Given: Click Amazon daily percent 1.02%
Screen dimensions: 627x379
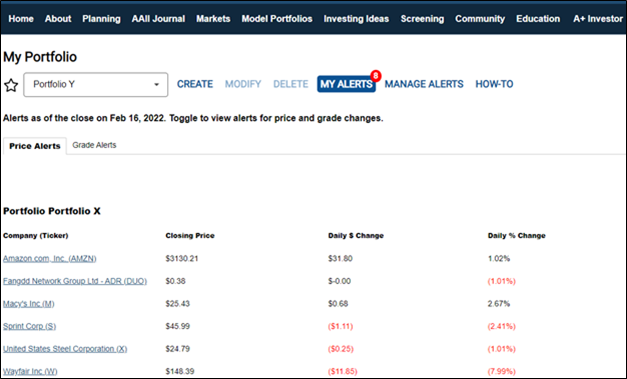Looking at the screenshot, I should point(499,259).
